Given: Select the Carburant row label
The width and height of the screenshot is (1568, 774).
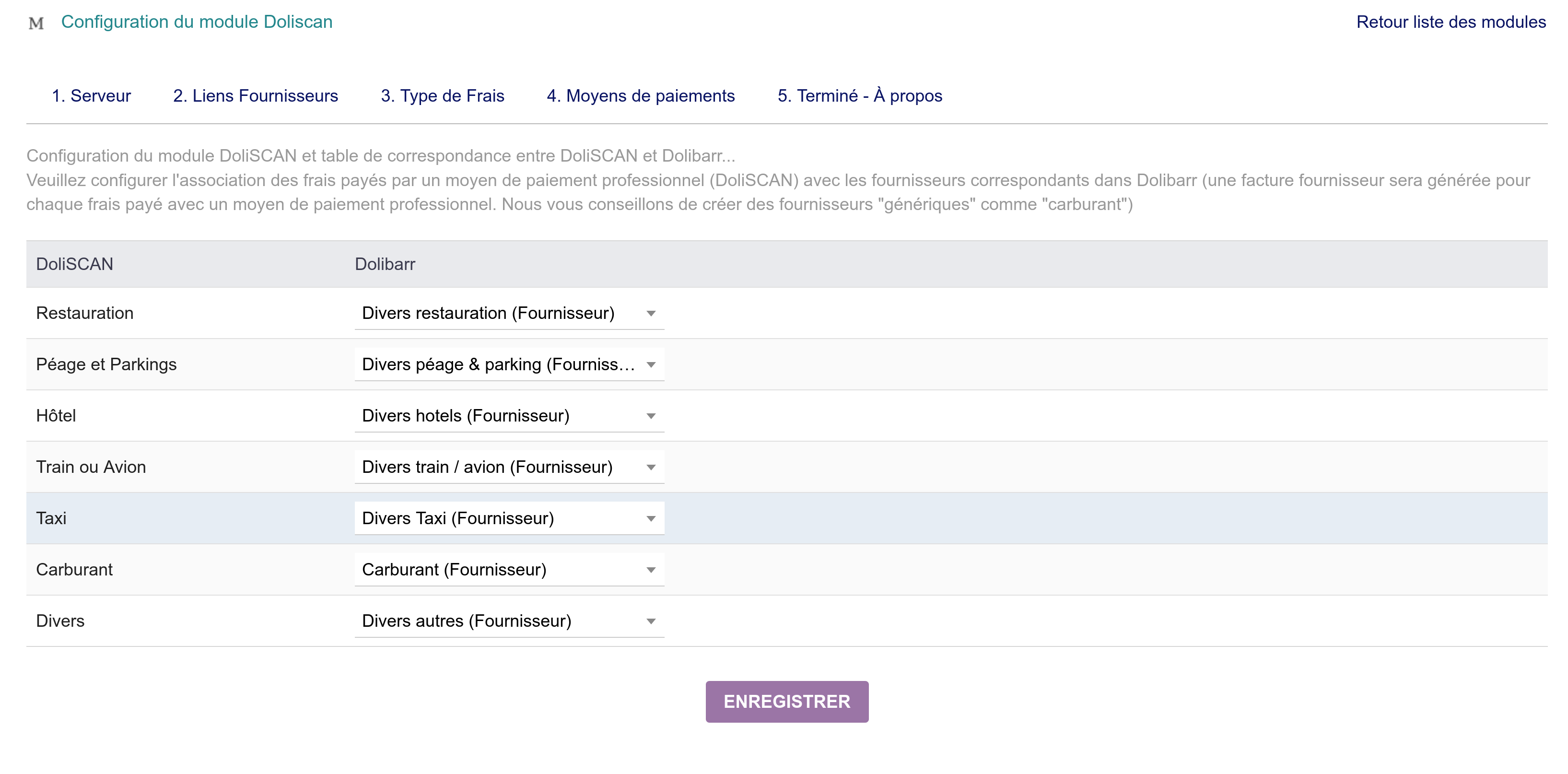Looking at the screenshot, I should click(x=74, y=569).
